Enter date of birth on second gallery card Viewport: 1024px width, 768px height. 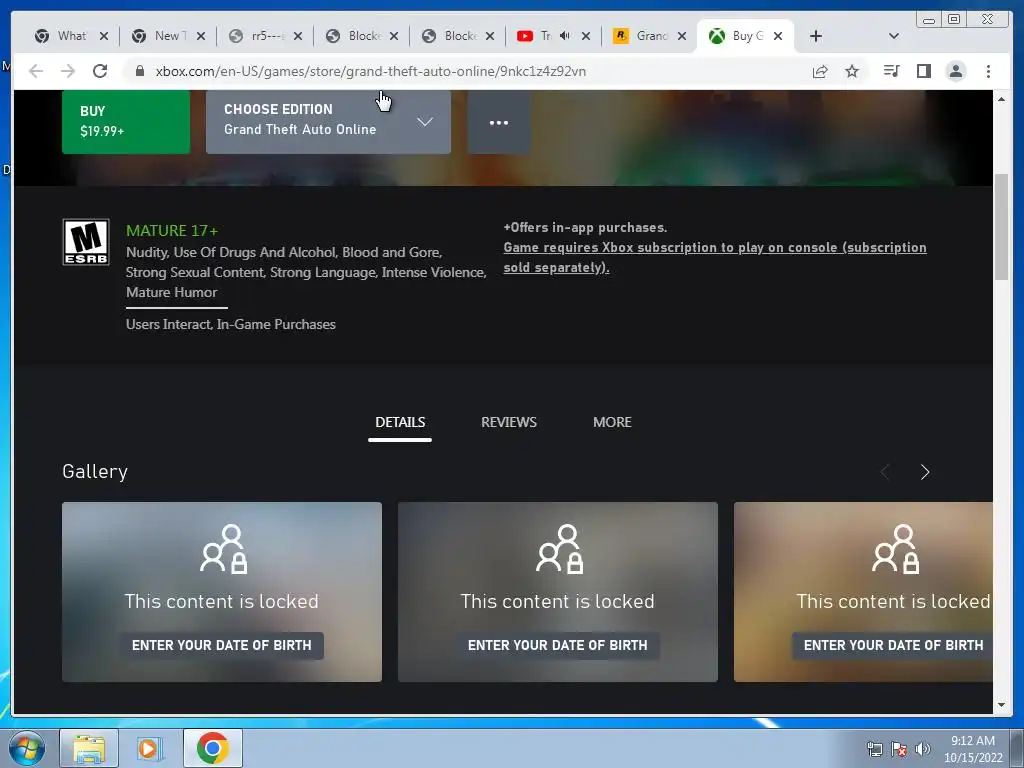pyautogui.click(x=558, y=645)
